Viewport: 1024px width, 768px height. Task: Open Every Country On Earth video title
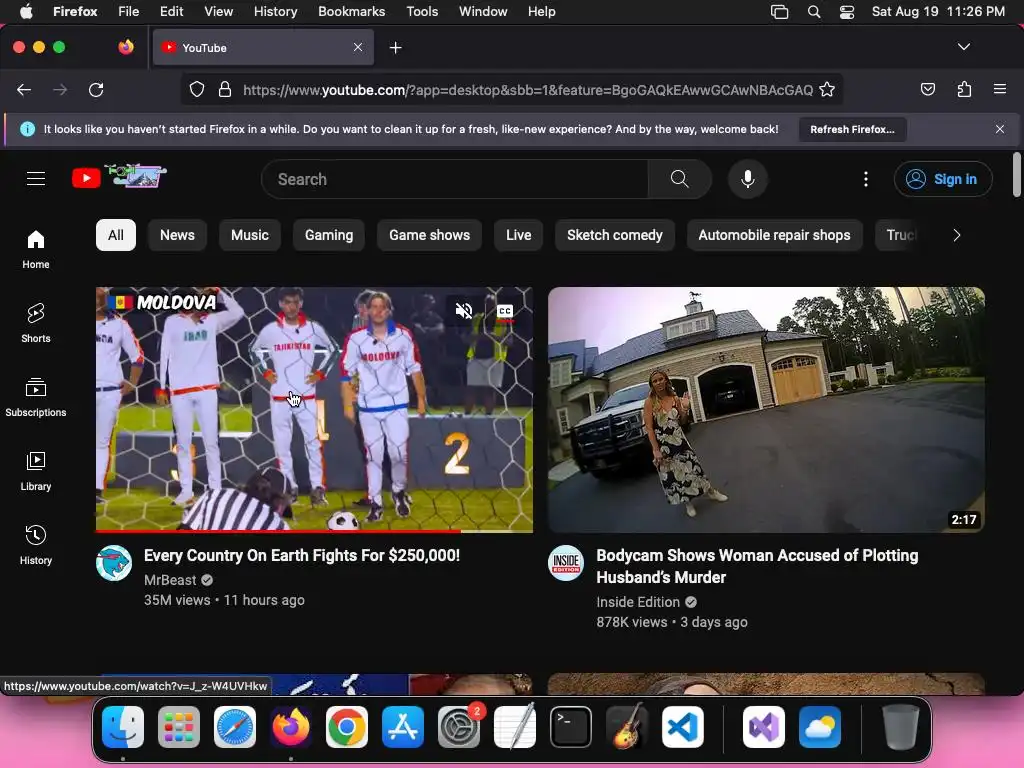pyautogui.click(x=302, y=555)
